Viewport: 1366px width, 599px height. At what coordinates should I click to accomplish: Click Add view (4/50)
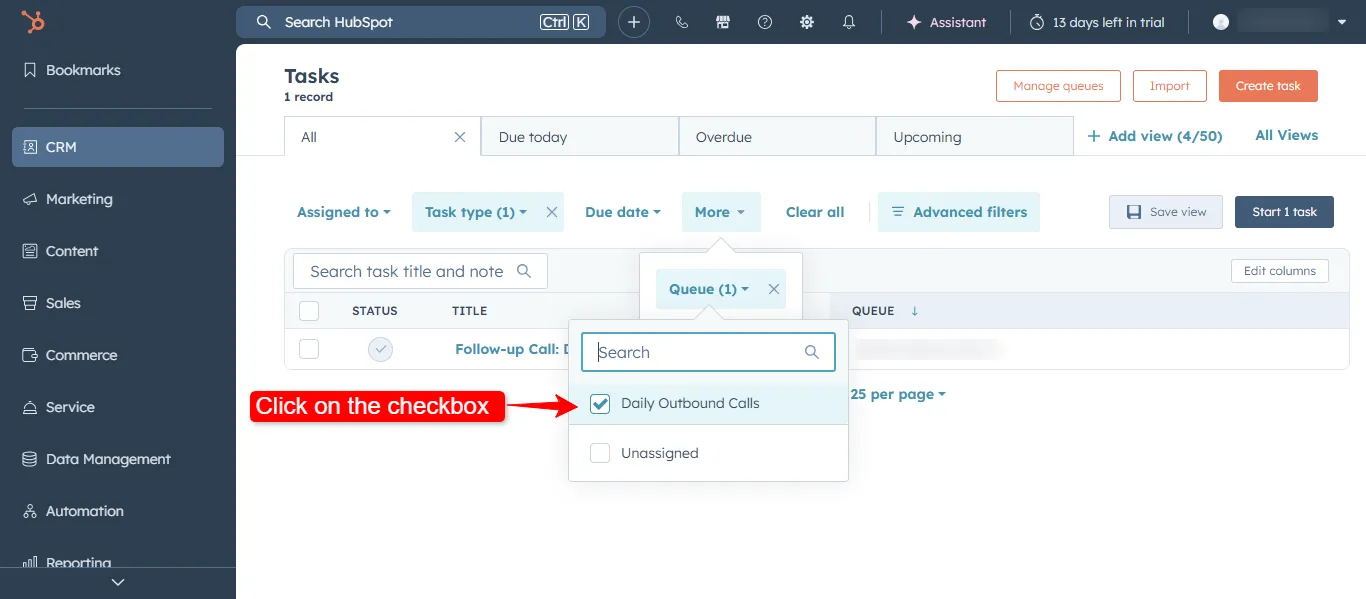click(1155, 136)
